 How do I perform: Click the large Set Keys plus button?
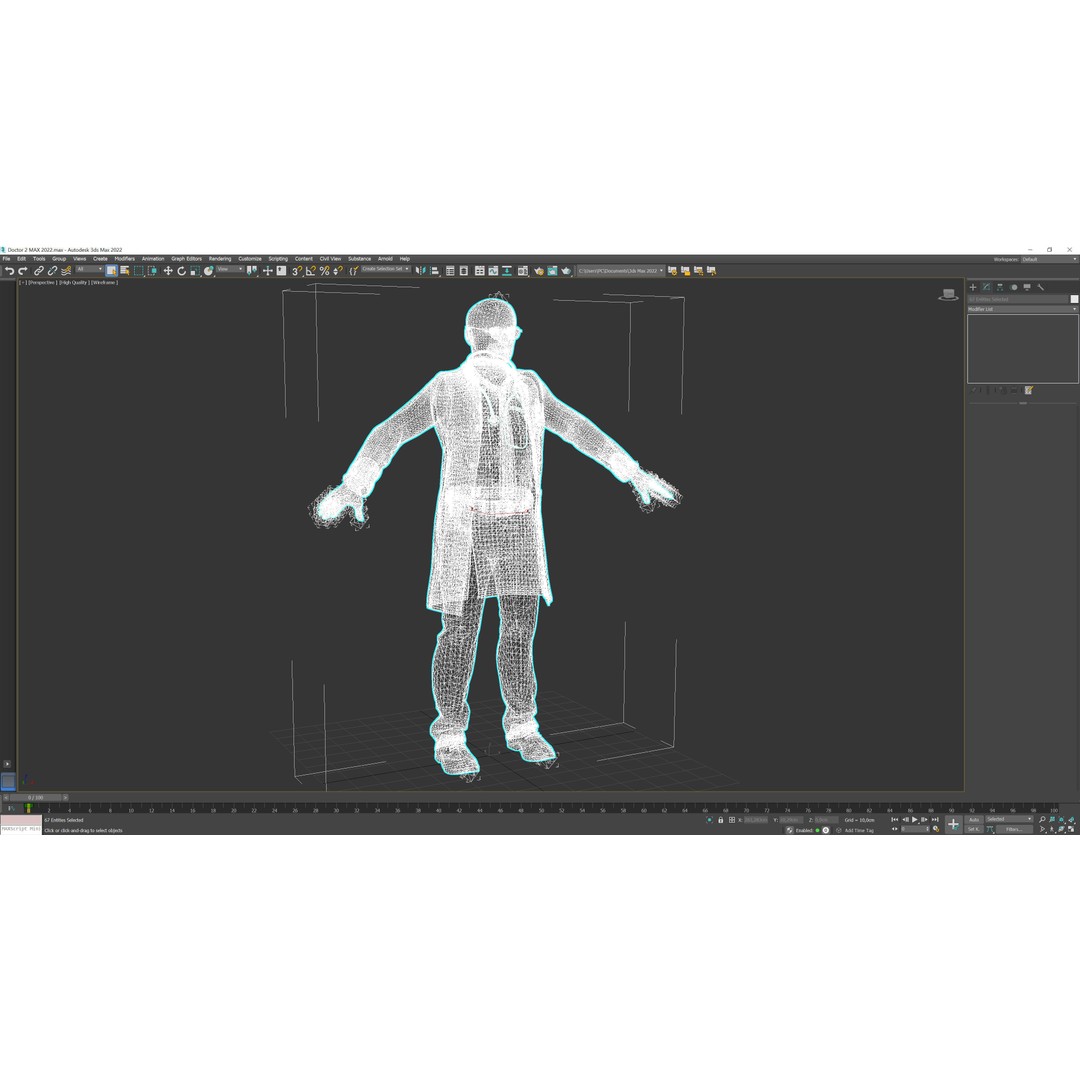[x=953, y=824]
